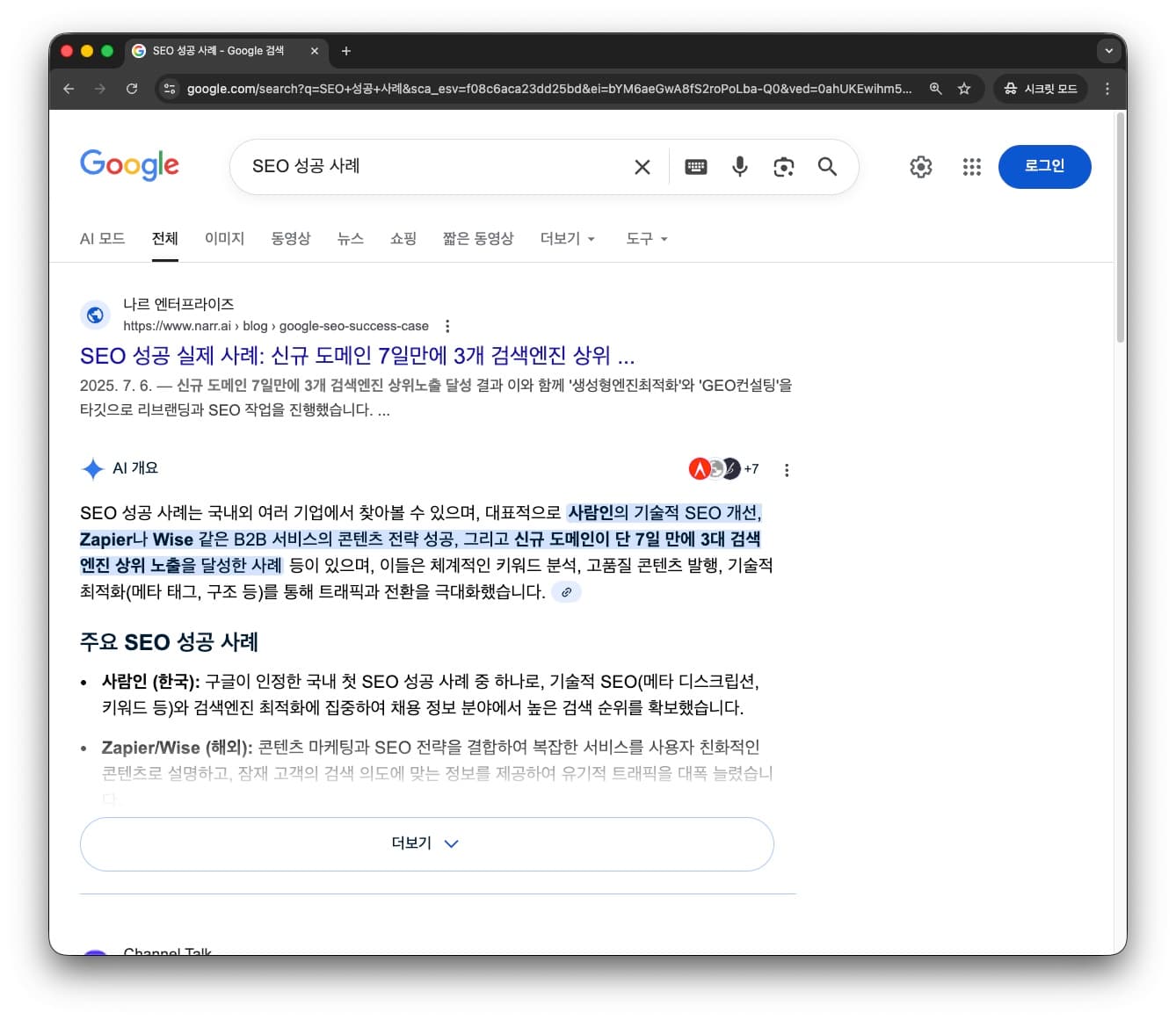This screenshot has height=1020, width=1176.
Task: Open the settings gear icon
Action: [x=921, y=167]
